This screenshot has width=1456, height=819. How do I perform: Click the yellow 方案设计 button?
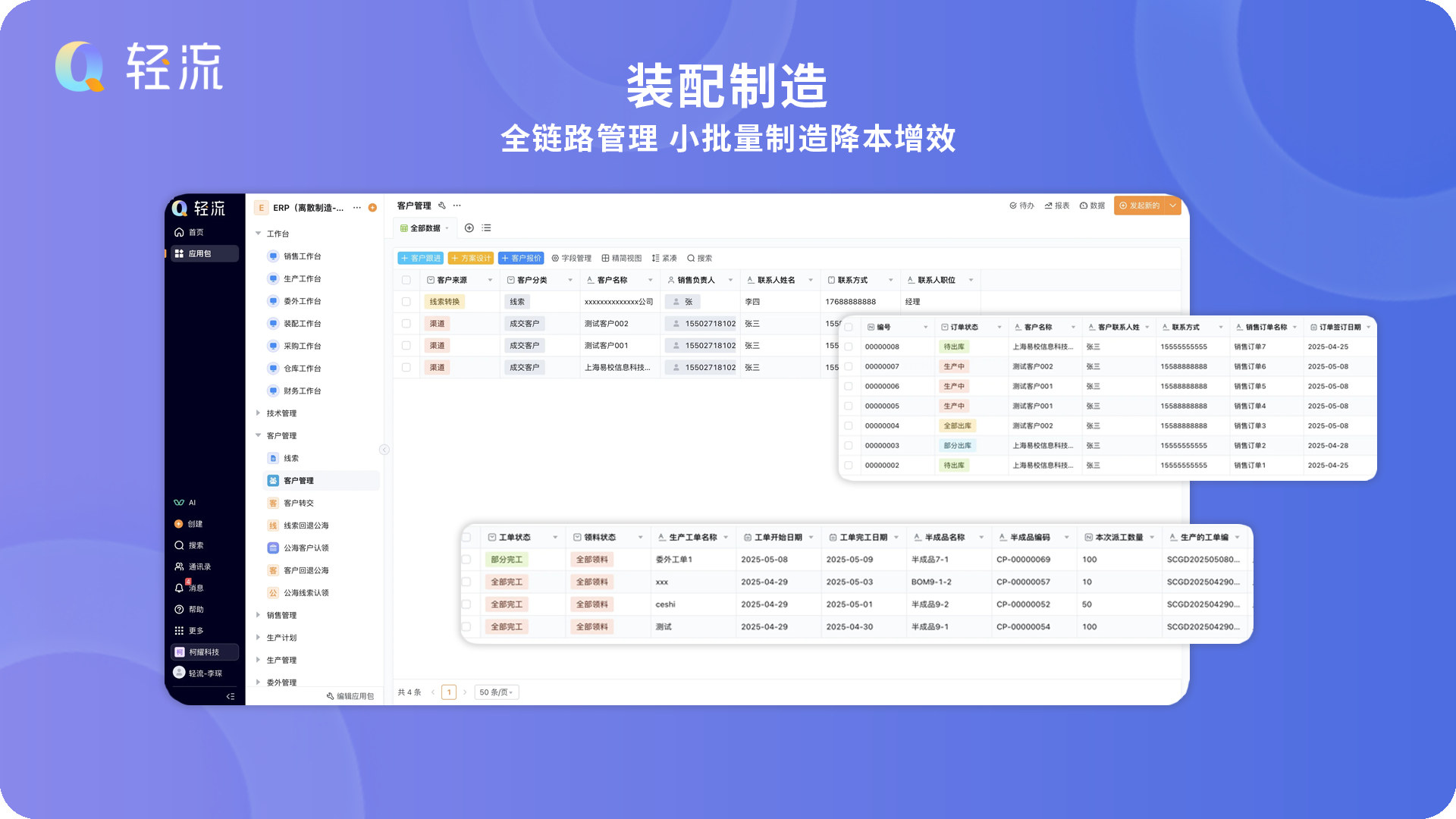(x=471, y=258)
